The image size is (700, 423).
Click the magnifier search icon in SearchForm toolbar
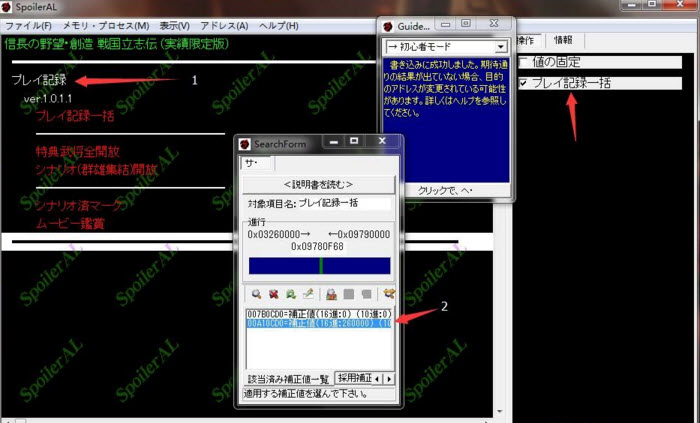click(x=256, y=294)
